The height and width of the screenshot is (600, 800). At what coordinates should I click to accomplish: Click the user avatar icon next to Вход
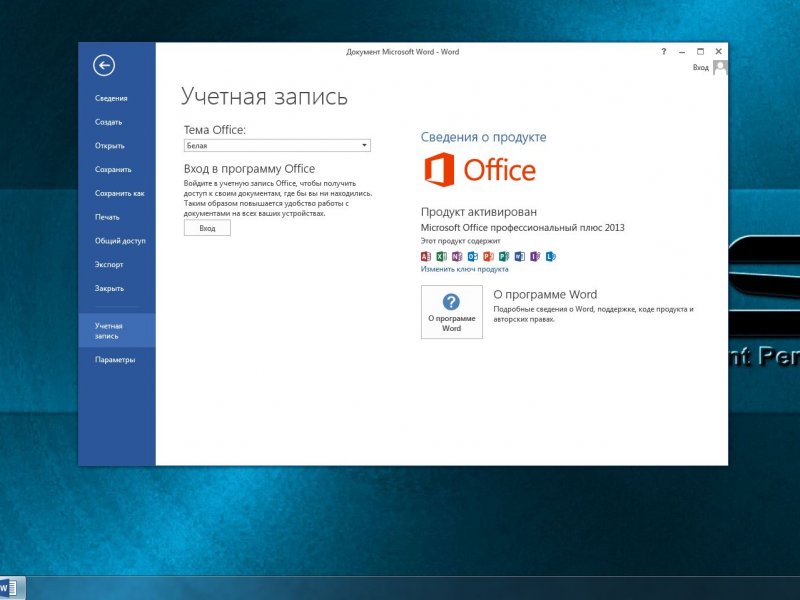click(720, 67)
